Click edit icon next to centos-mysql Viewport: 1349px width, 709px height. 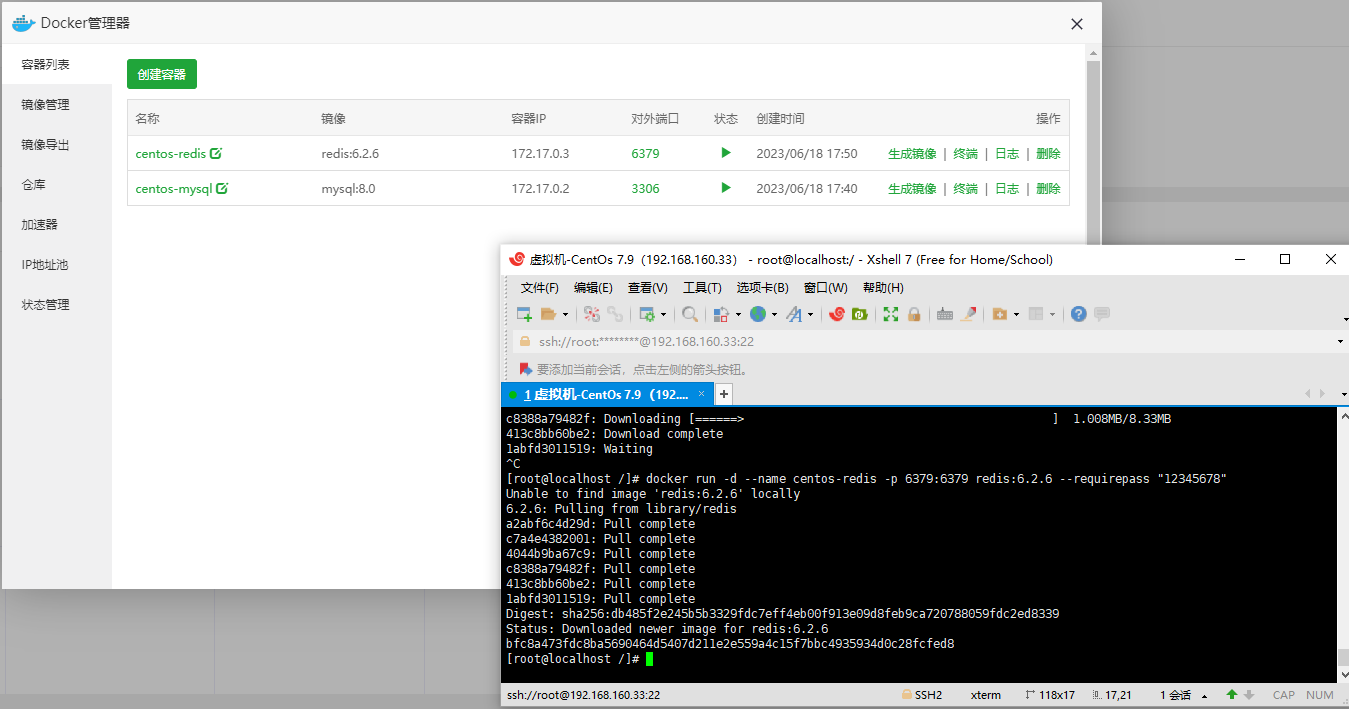pos(222,188)
